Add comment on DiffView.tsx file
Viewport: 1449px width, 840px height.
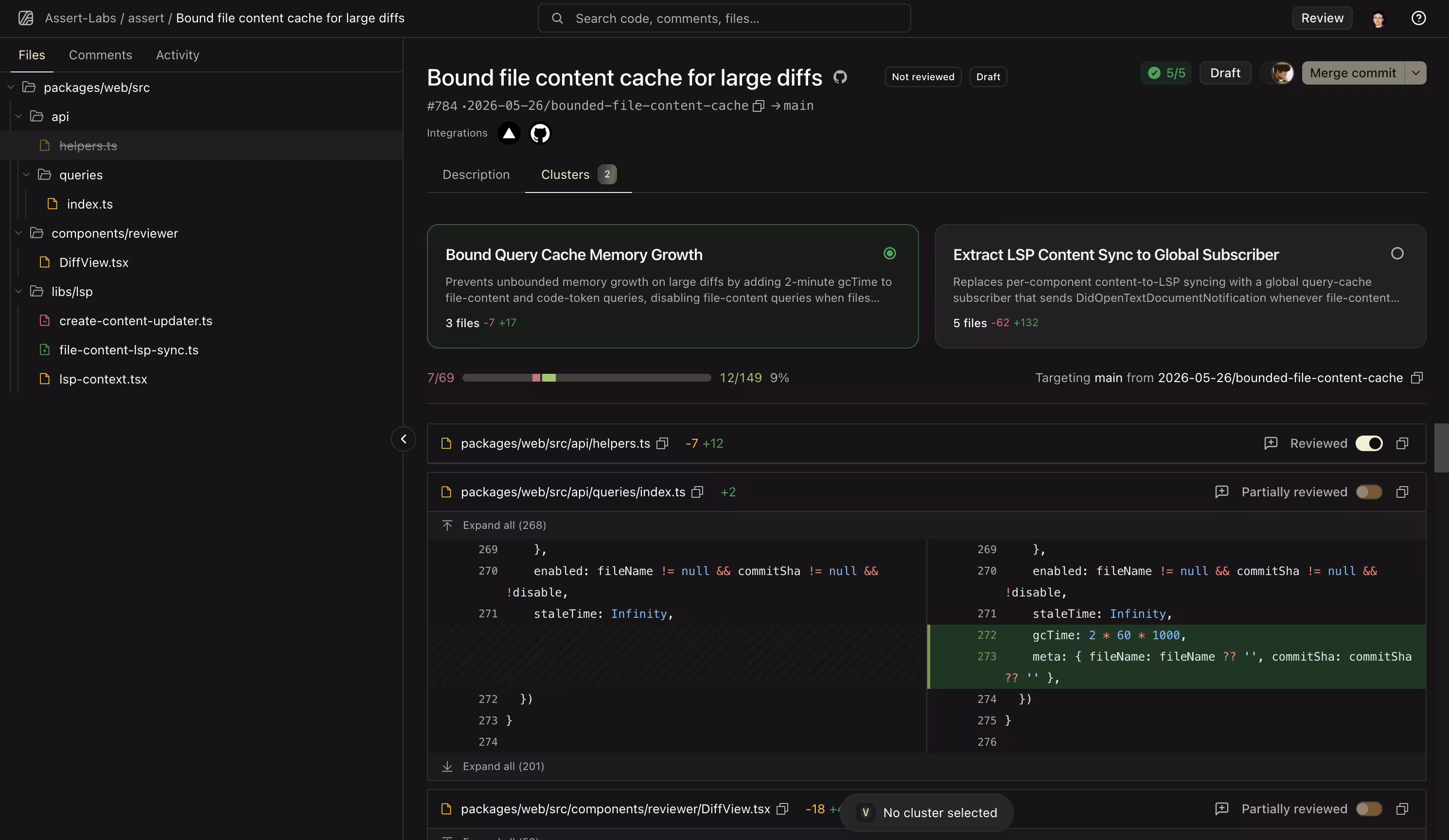click(1222, 809)
